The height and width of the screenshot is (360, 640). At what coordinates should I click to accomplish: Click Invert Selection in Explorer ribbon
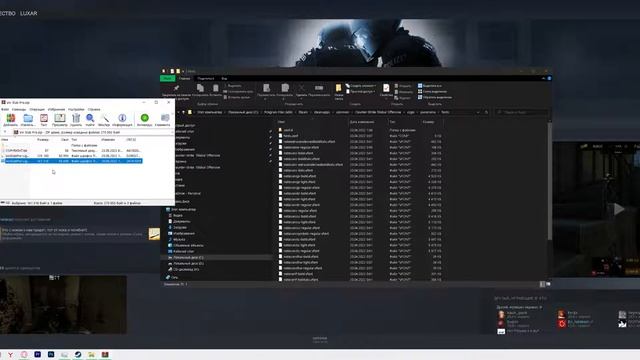[434, 97]
